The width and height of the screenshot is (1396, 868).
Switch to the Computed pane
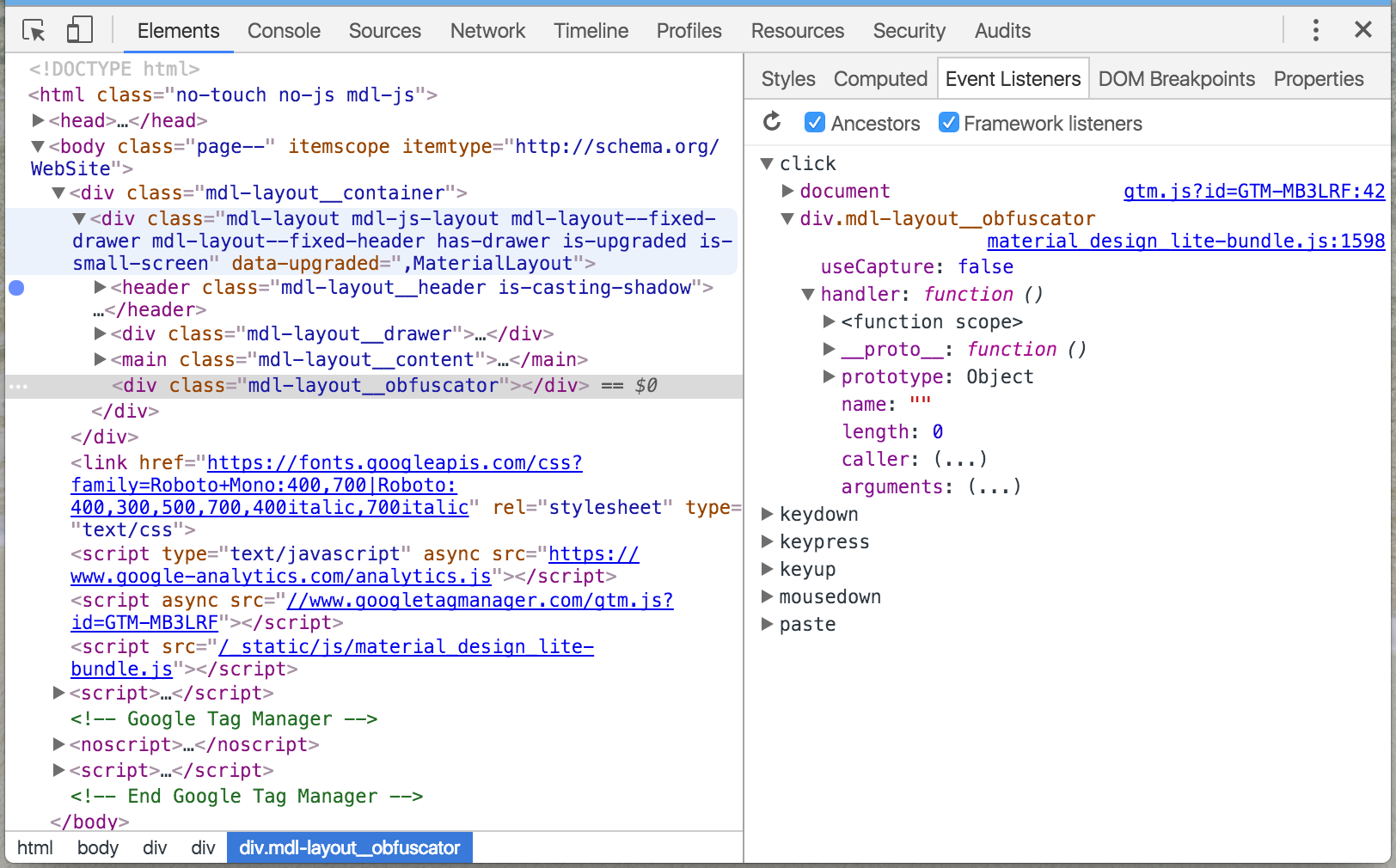(880, 79)
